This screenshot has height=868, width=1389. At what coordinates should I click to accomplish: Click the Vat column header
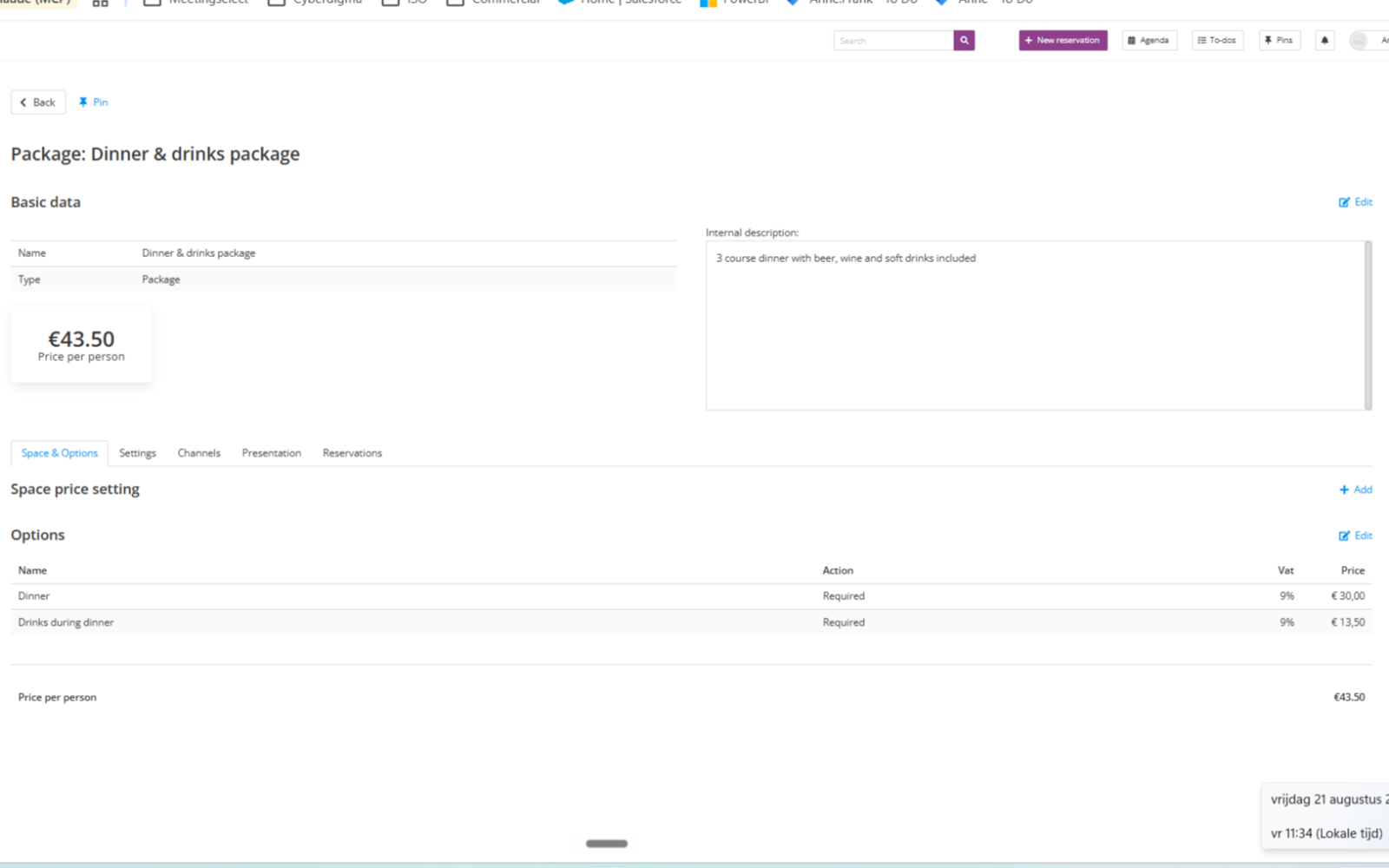coord(1286,570)
